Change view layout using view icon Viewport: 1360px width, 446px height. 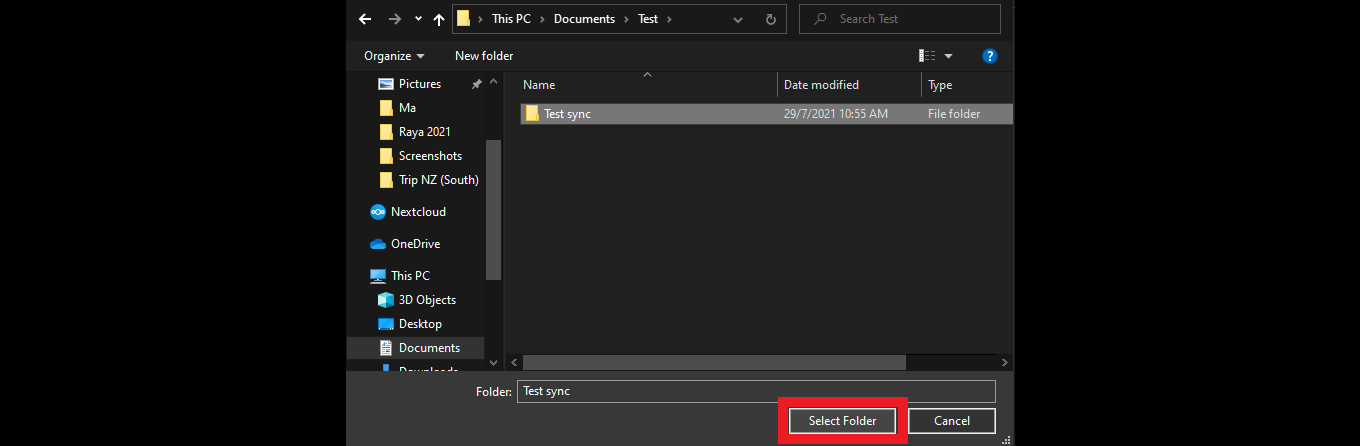coord(927,56)
